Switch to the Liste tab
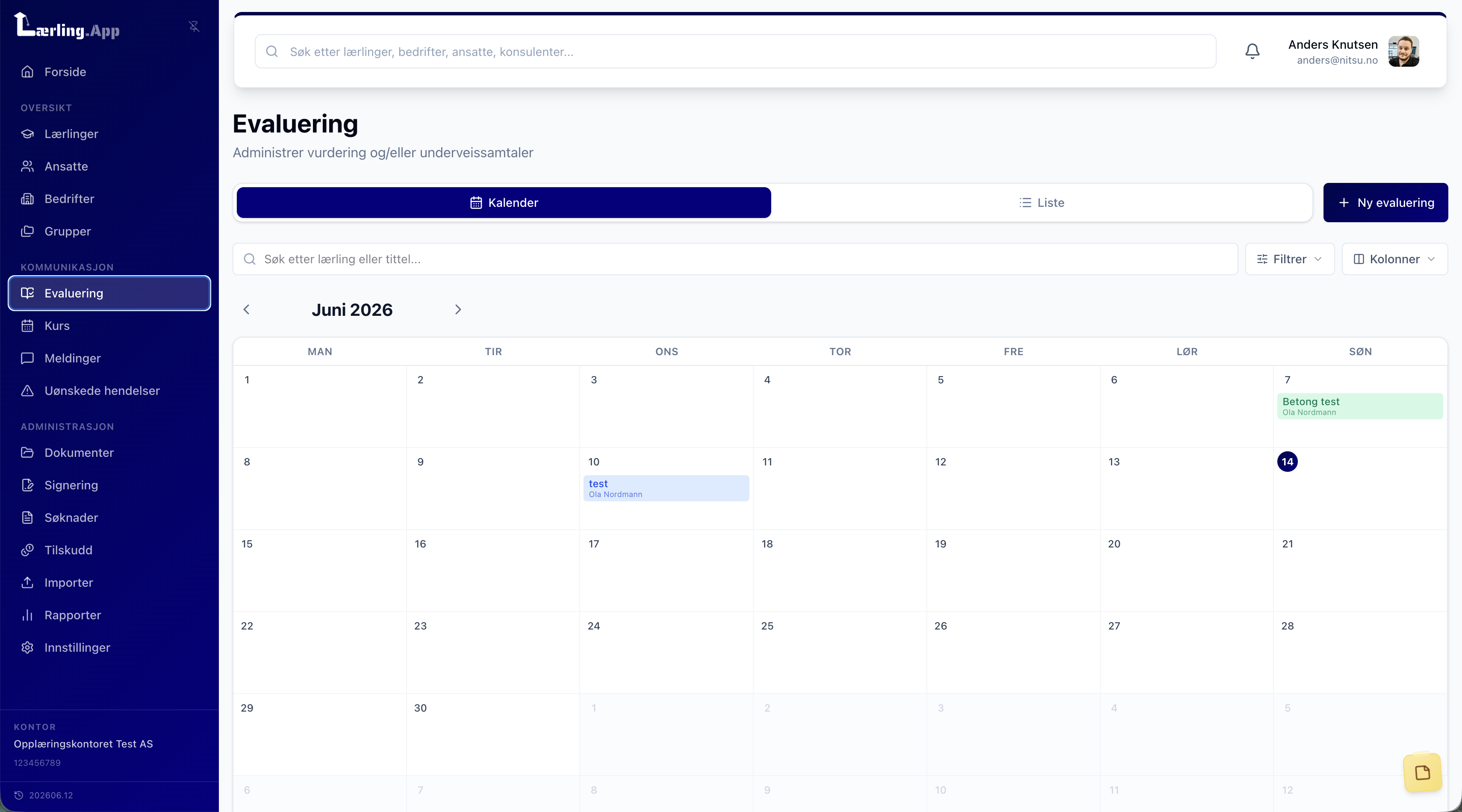Image resolution: width=1462 pixels, height=812 pixels. [1041, 203]
